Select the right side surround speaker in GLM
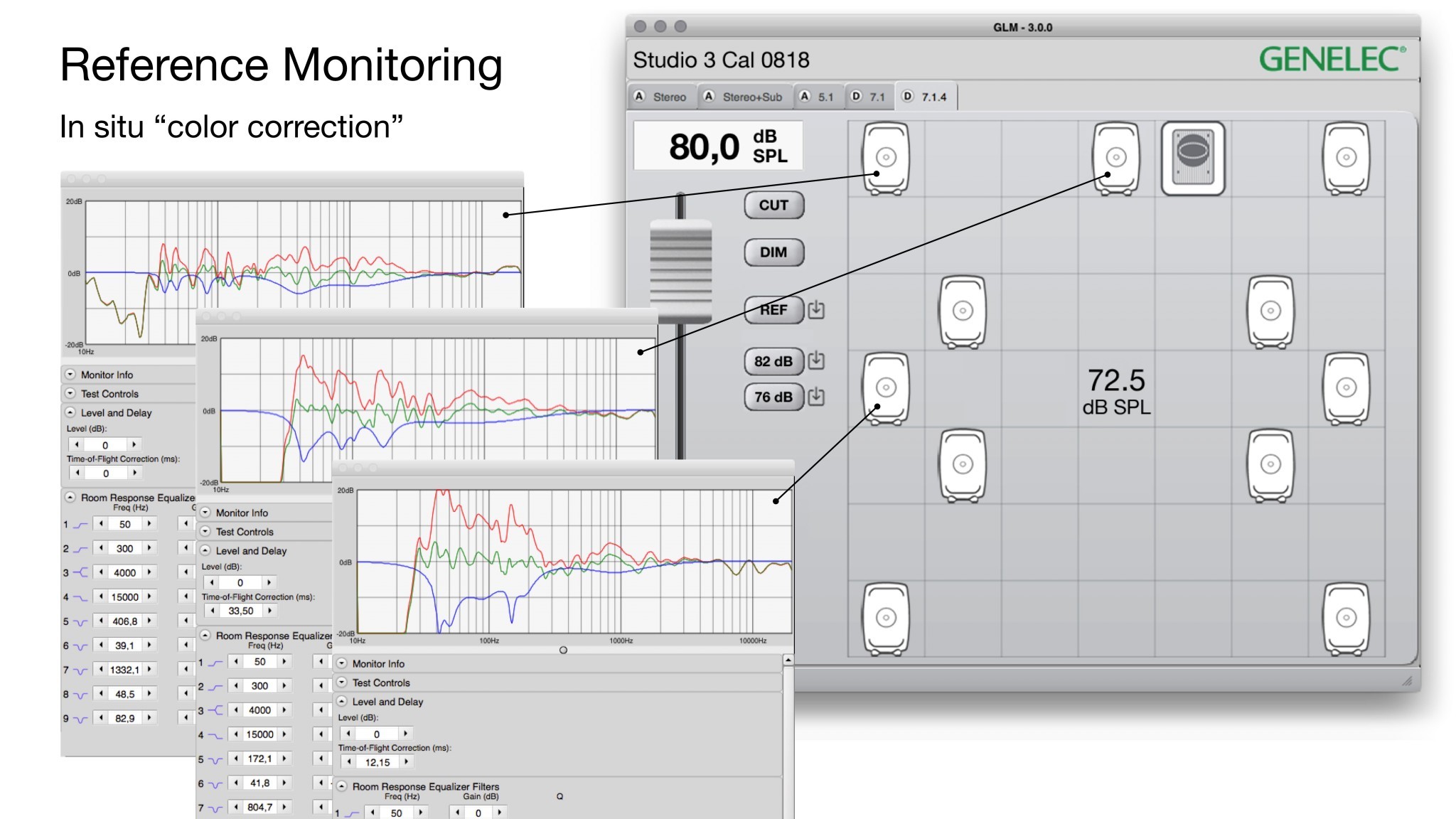Screen dimensions: 1456x819 coord(1347,388)
